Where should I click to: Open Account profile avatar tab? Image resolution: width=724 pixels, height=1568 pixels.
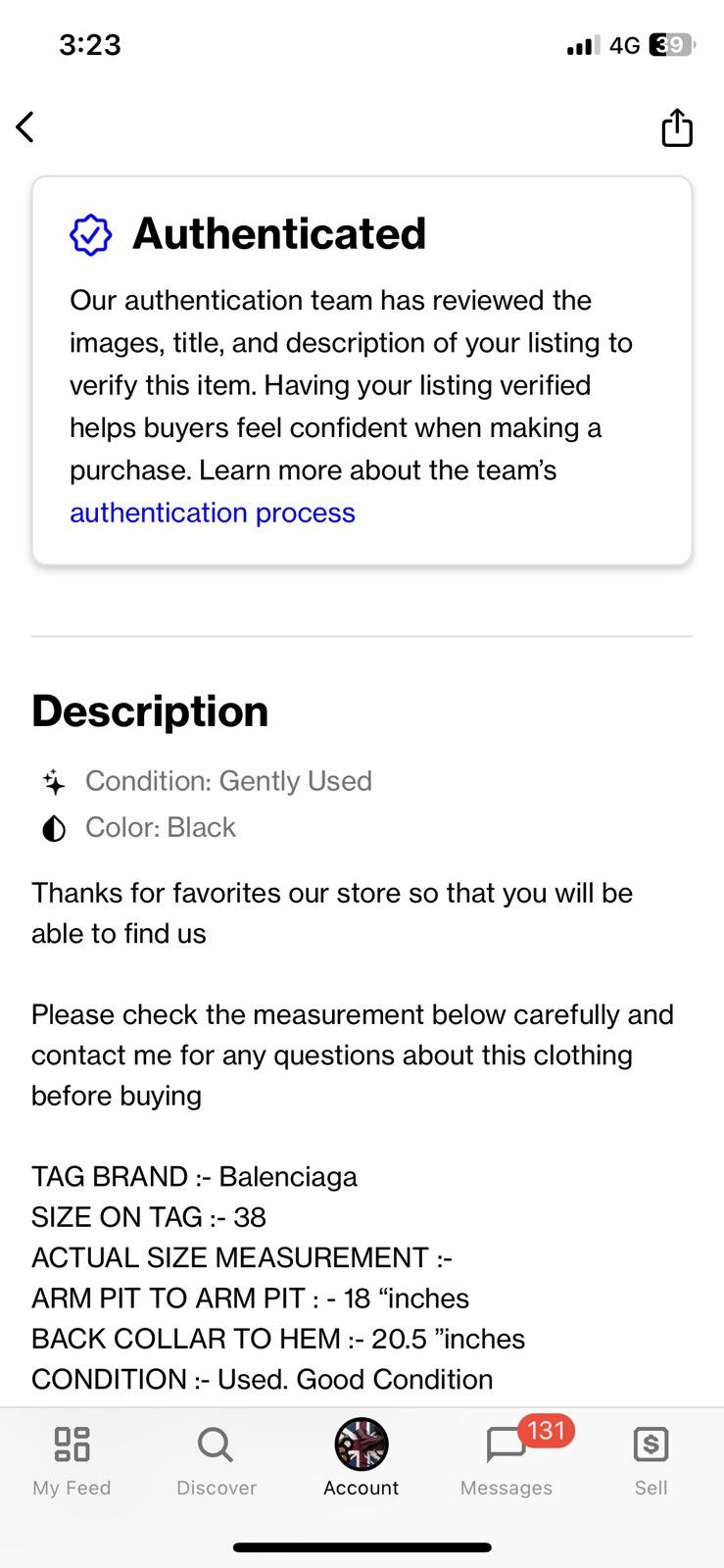click(x=362, y=1458)
